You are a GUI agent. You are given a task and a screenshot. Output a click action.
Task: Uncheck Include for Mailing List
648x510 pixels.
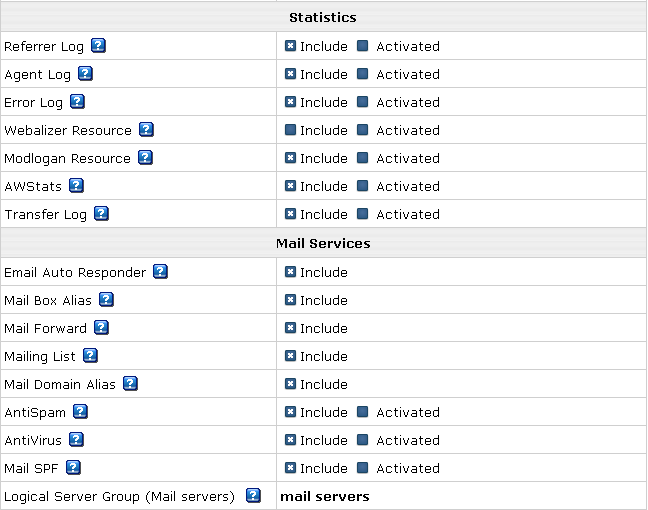(x=291, y=356)
